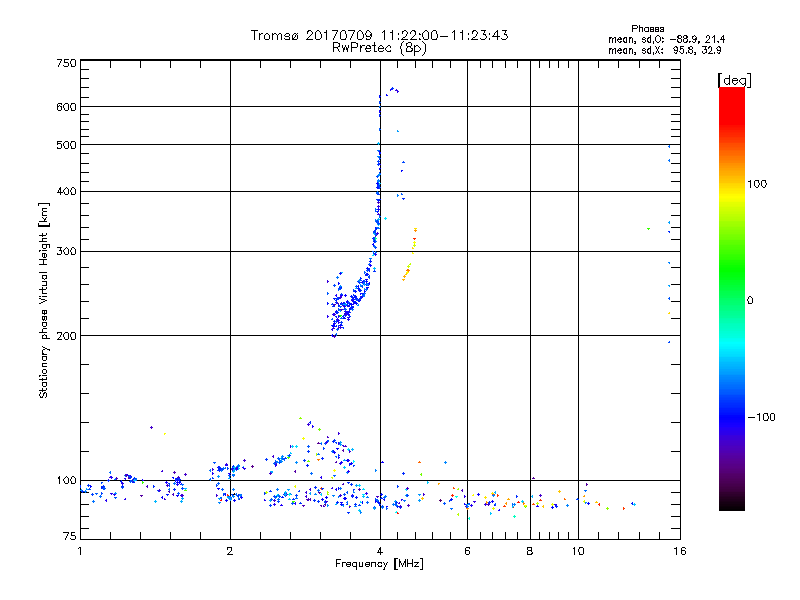Click the x-axis tick label '16'
The height and width of the screenshot is (600, 800).
point(680,551)
